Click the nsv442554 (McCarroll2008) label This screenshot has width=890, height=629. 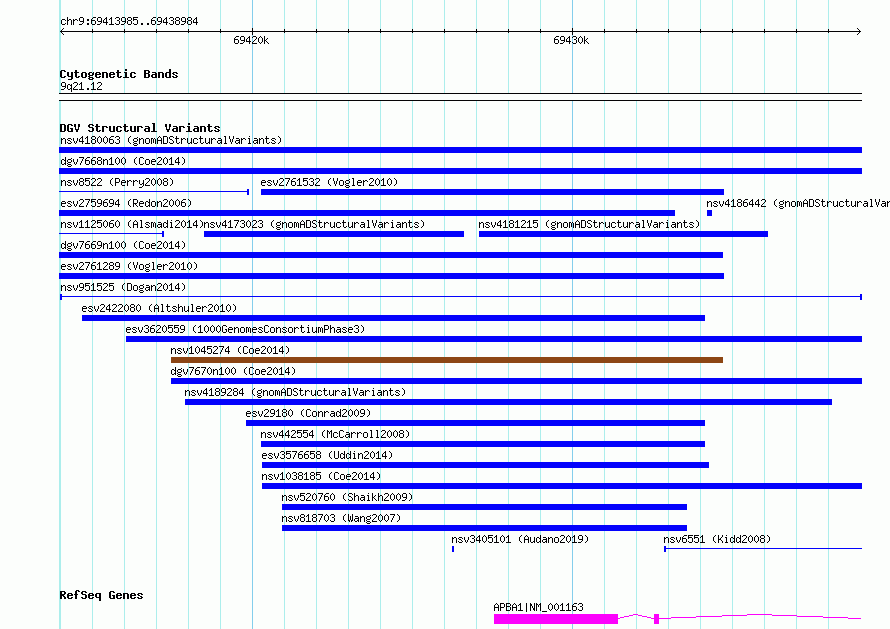coord(335,434)
